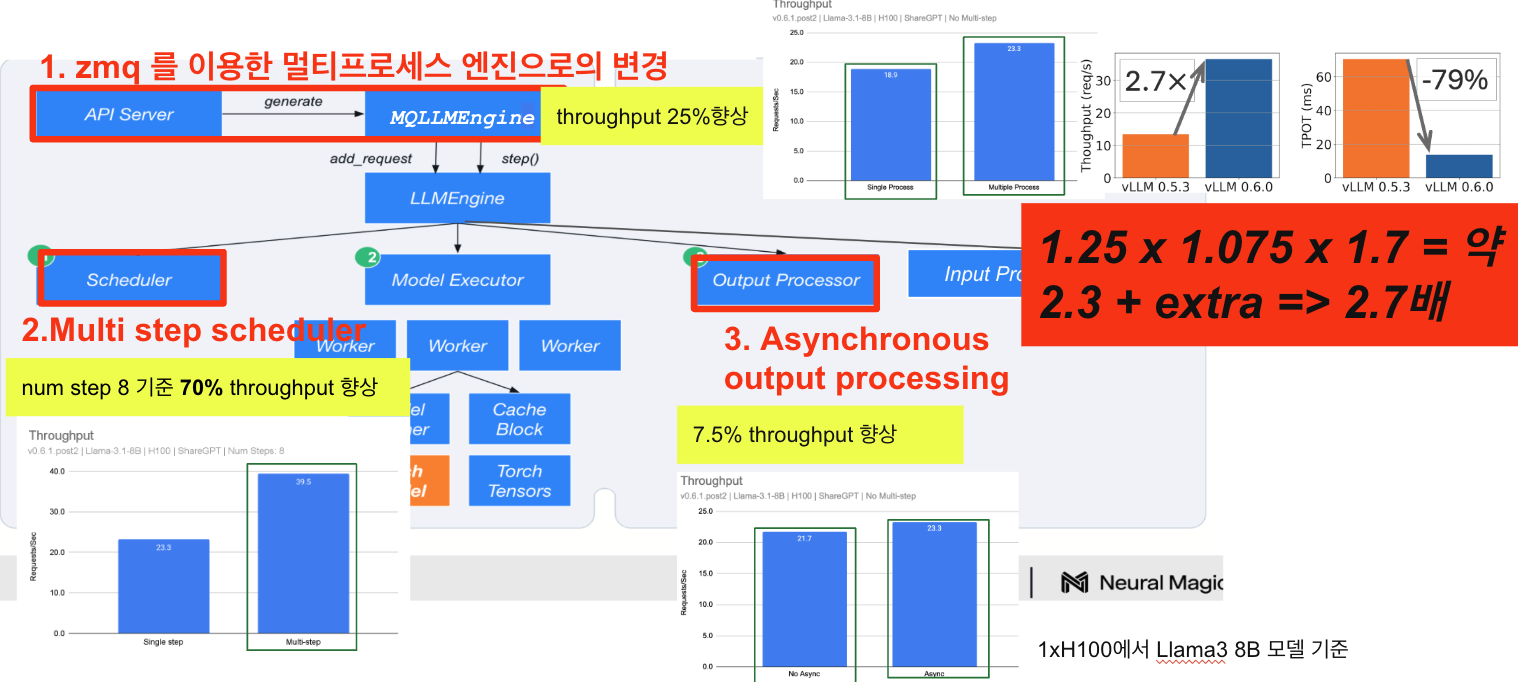
Task: Click the 'Single Process' bar showing 18.9
Action: 890,124
